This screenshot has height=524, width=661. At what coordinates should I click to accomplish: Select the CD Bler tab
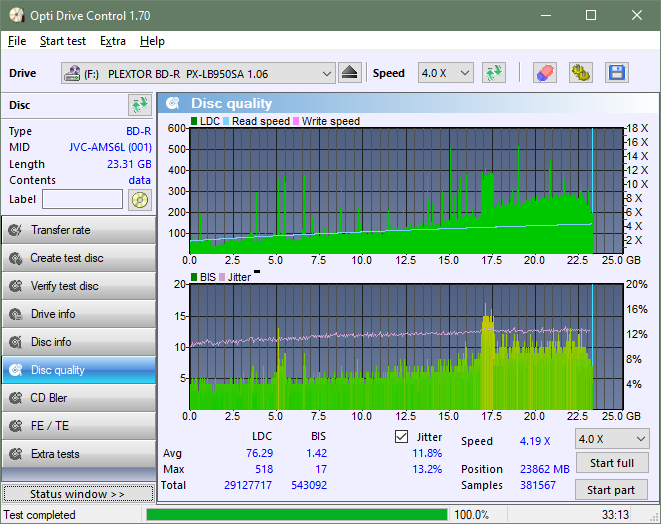coord(79,398)
